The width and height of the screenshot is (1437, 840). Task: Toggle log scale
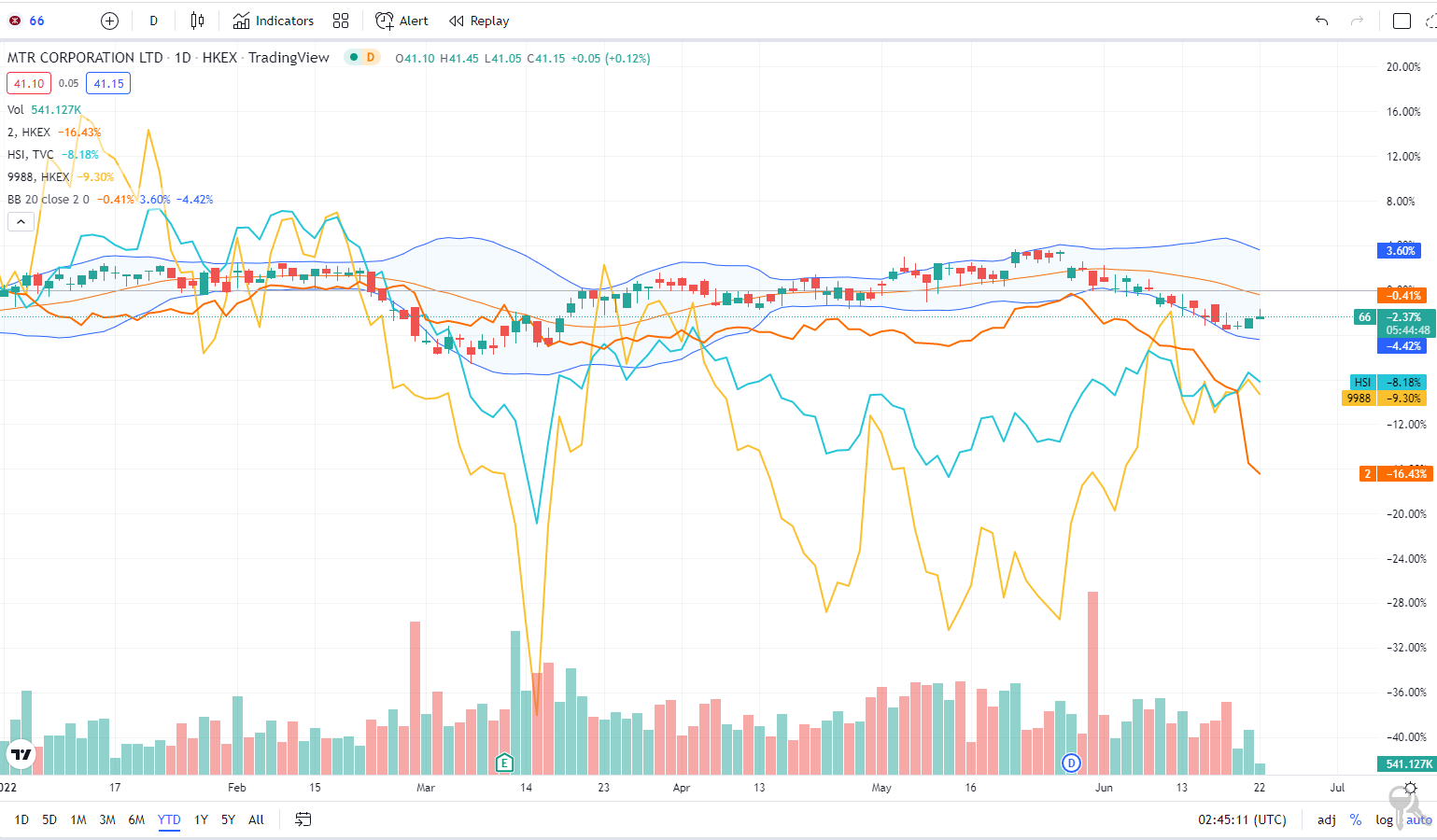[x=1384, y=819]
